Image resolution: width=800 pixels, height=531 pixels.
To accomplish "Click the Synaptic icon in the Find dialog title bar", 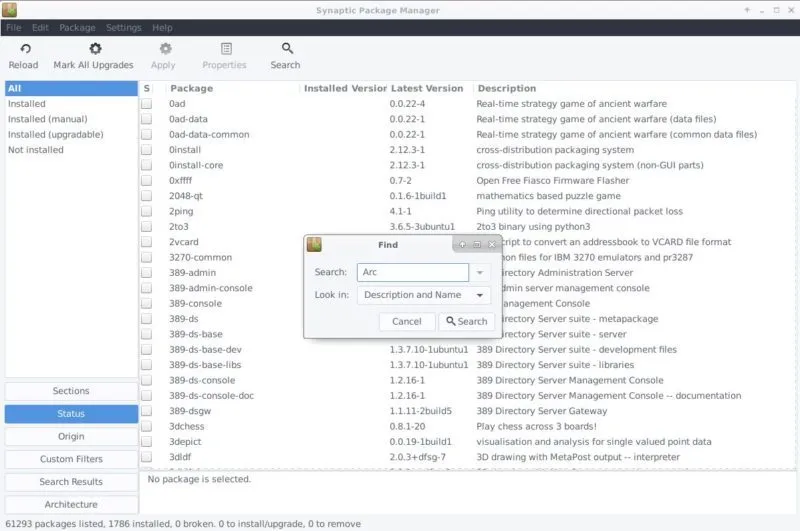I will 314,245.
